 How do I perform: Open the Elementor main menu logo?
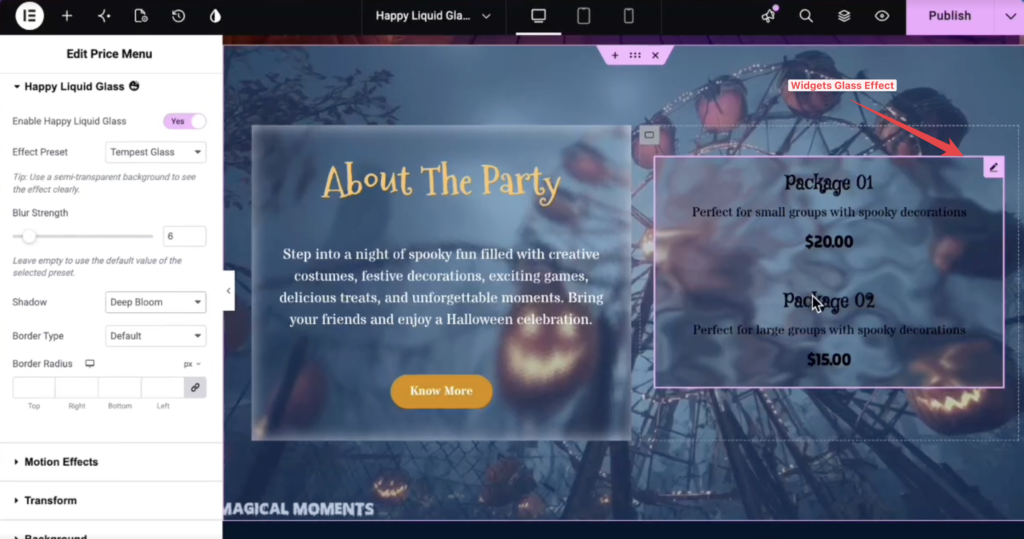tap(29, 16)
